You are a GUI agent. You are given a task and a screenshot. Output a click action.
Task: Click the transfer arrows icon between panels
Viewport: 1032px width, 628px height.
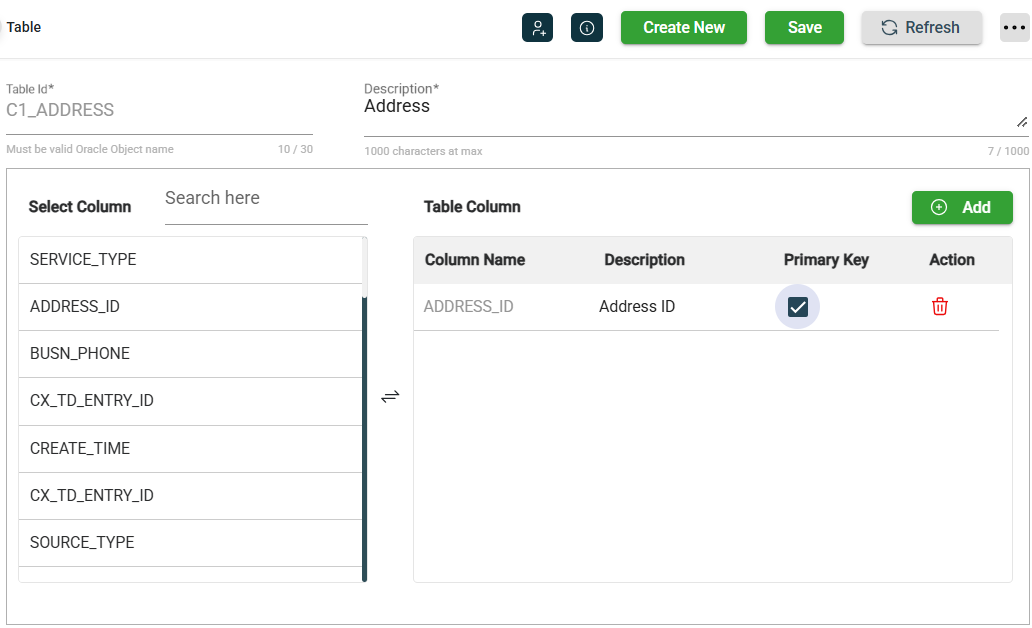(390, 396)
